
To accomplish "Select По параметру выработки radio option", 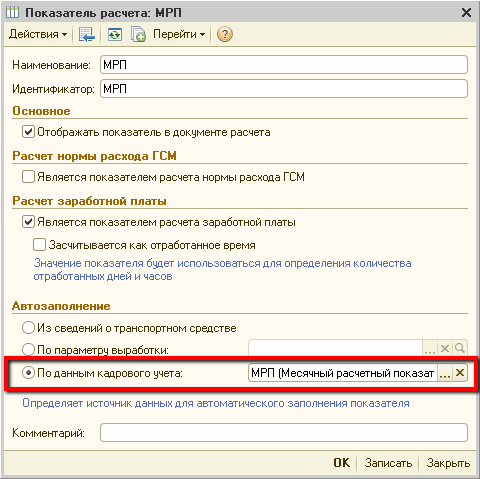I will pyautogui.click(x=28, y=350).
